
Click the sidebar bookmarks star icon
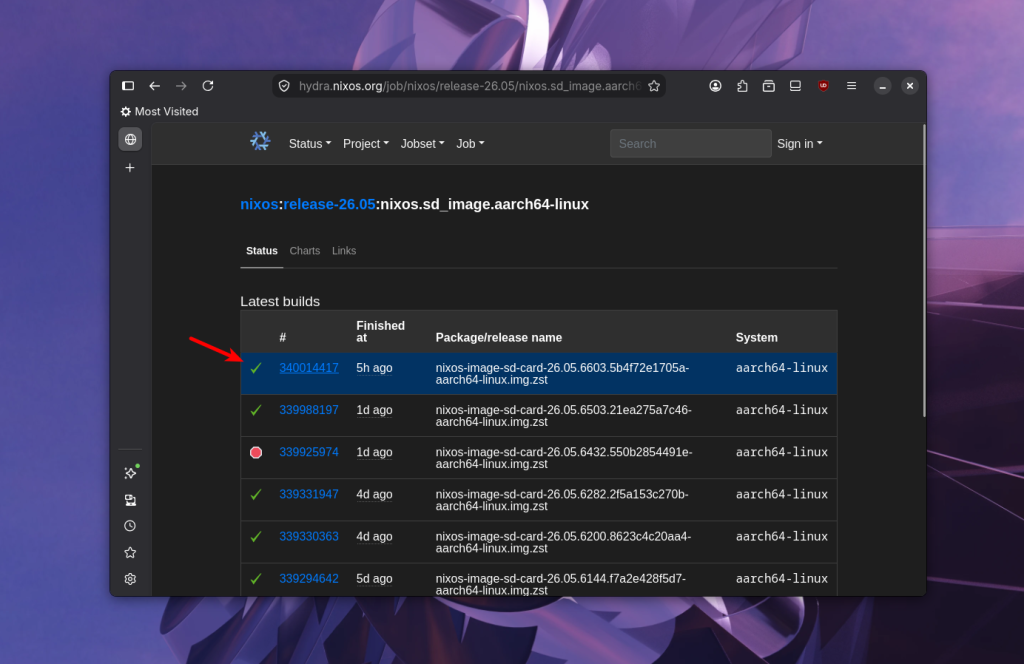point(130,552)
